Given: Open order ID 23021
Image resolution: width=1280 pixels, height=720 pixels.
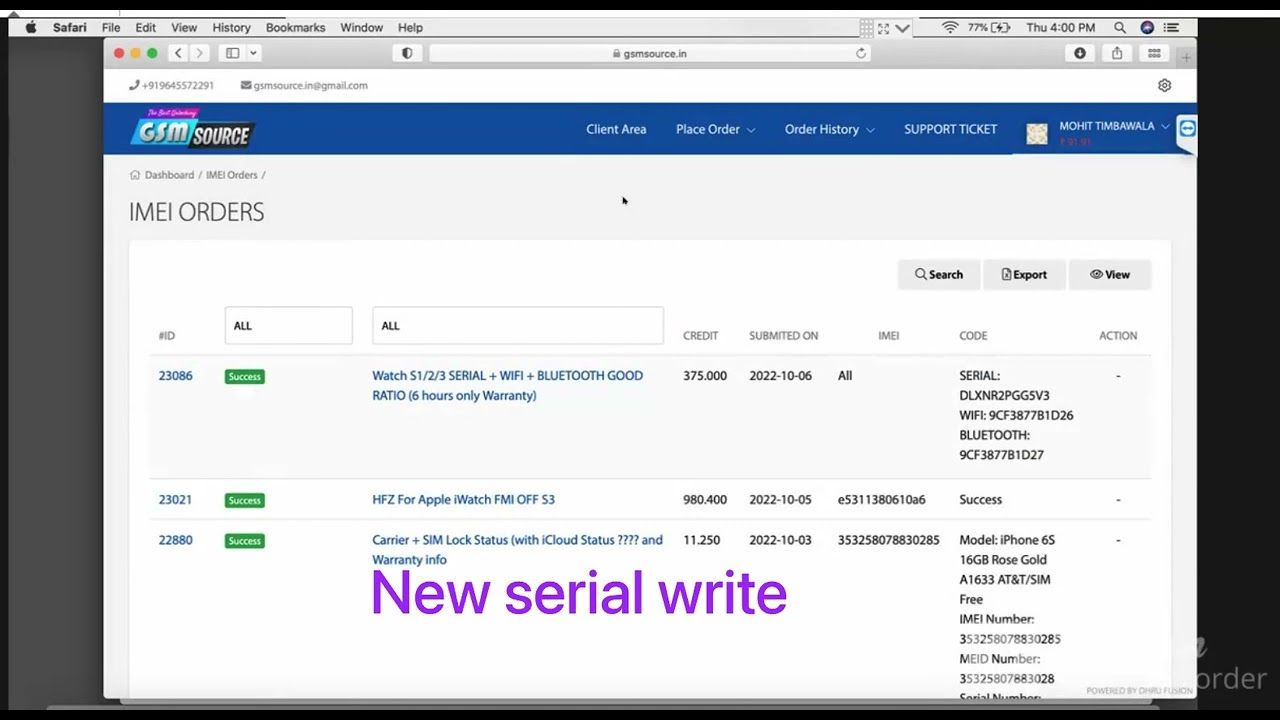Looking at the screenshot, I should [175, 500].
